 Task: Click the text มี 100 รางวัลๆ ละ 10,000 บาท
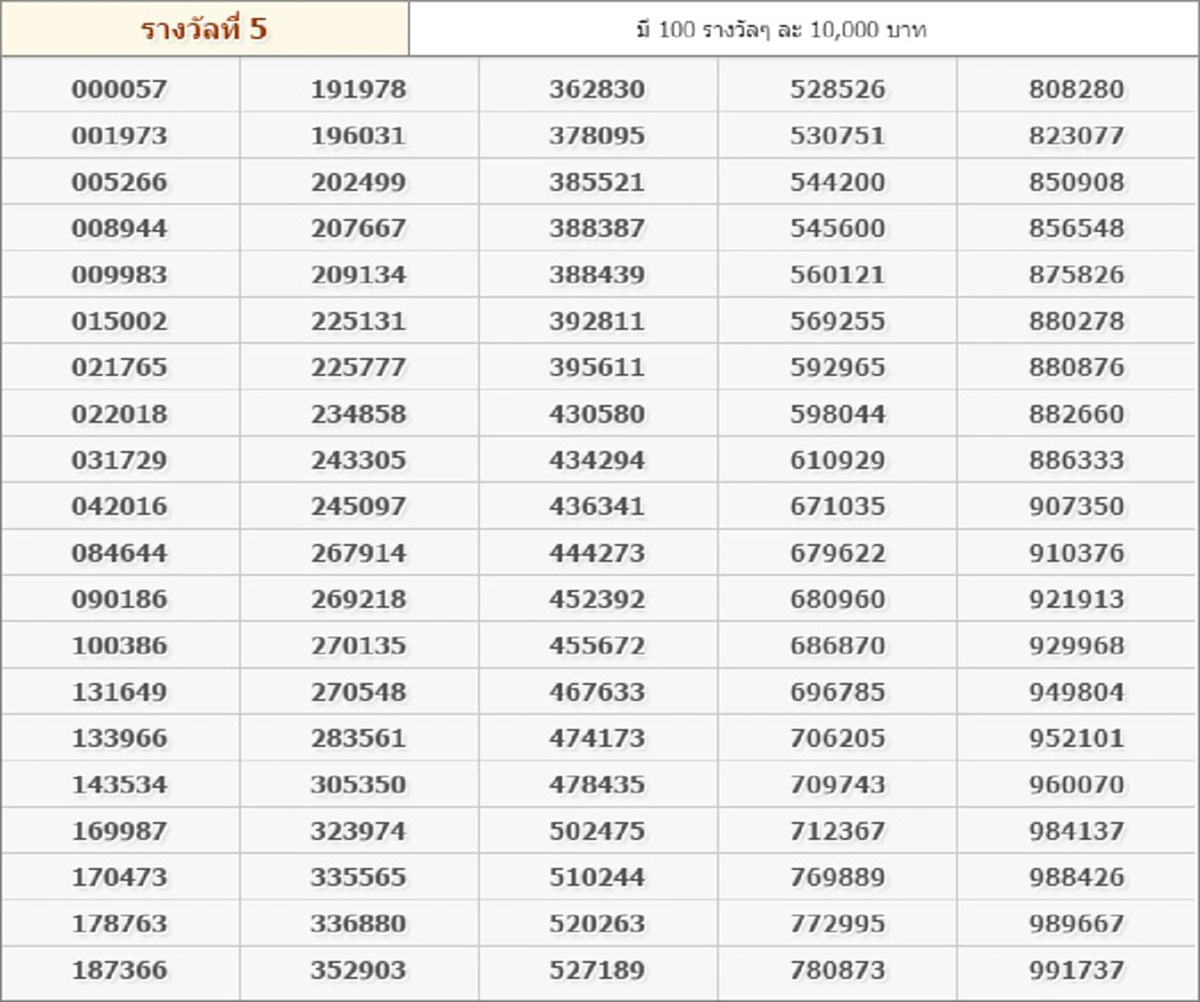(781, 30)
